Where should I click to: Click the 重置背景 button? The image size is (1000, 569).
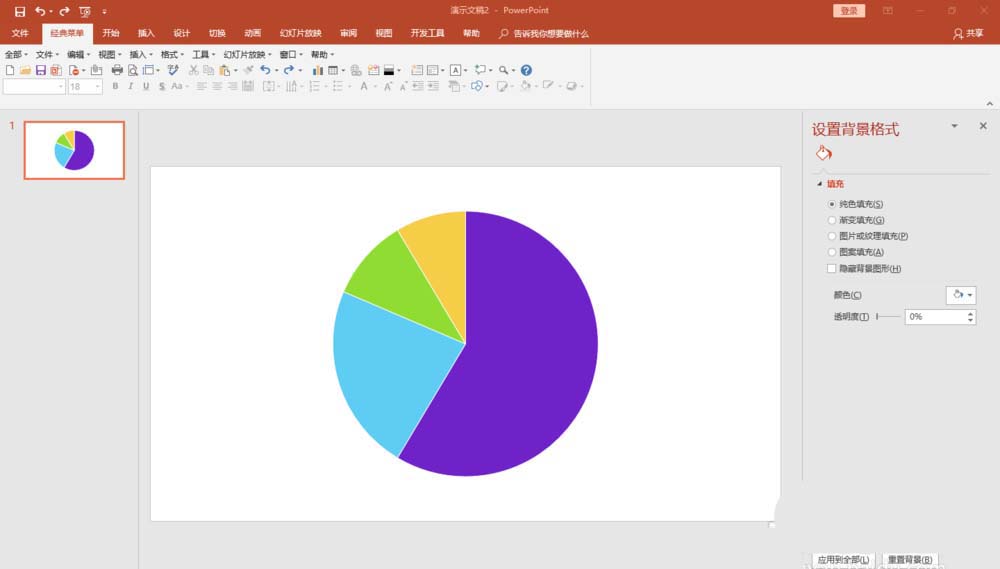click(910, 560)
